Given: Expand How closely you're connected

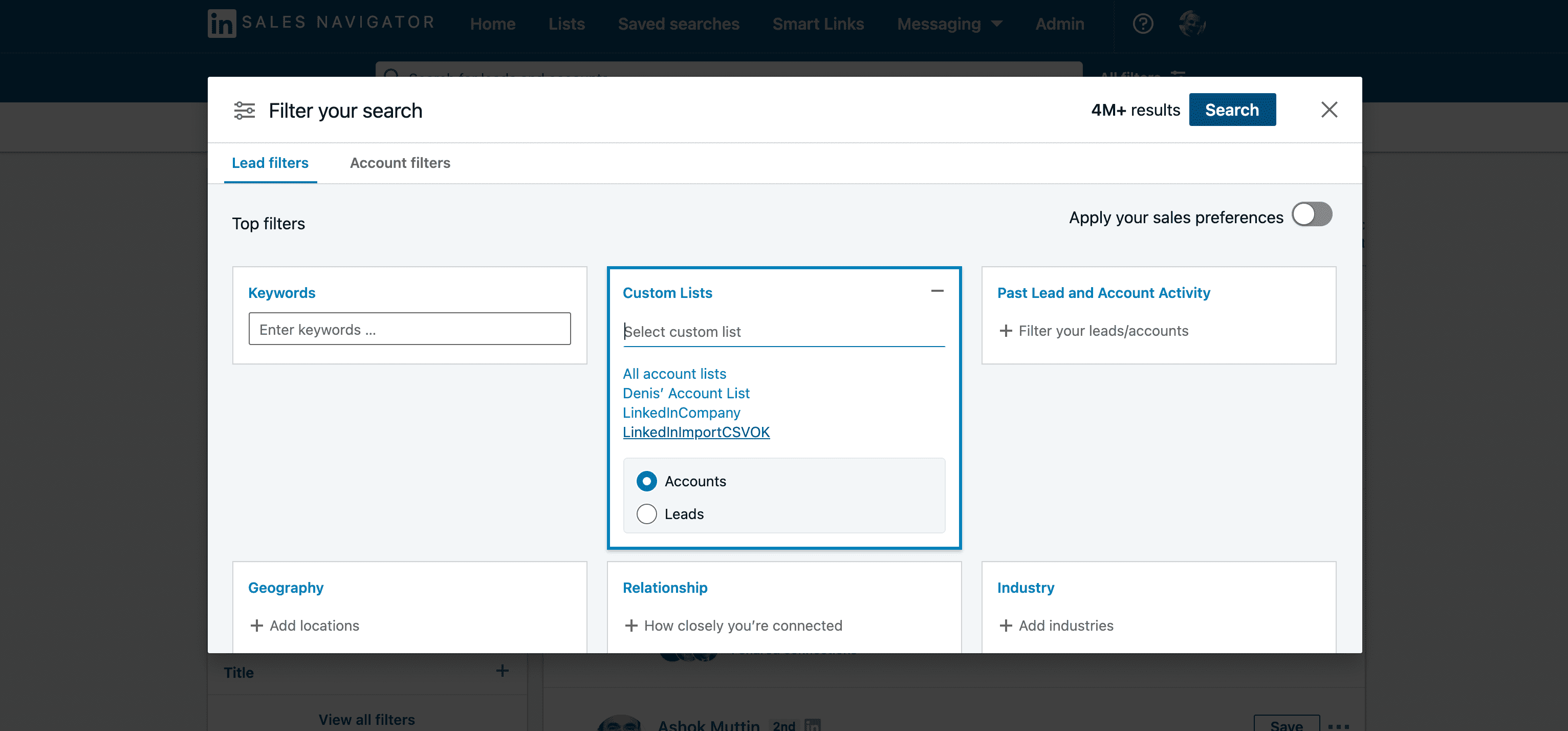Looking at the screenshot, I should pos(733,625).
